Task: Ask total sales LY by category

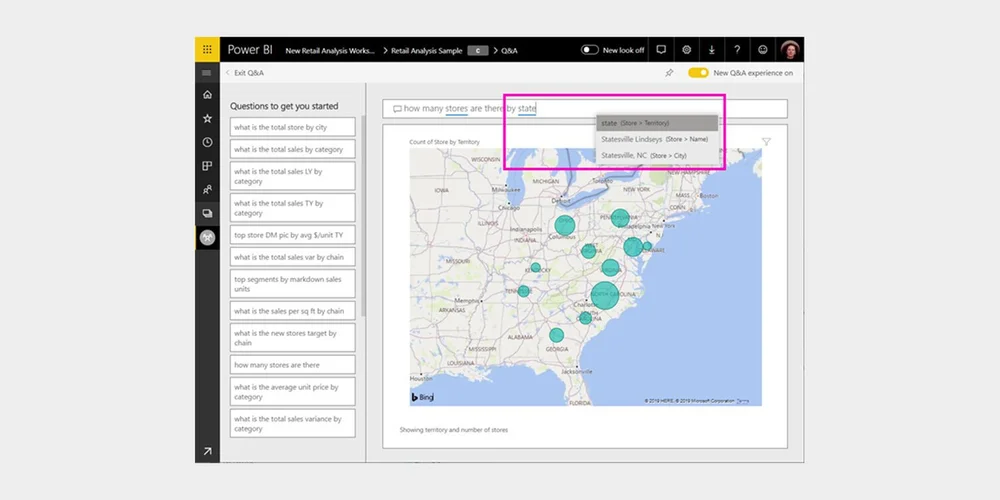Action: [x=293, y=176]
